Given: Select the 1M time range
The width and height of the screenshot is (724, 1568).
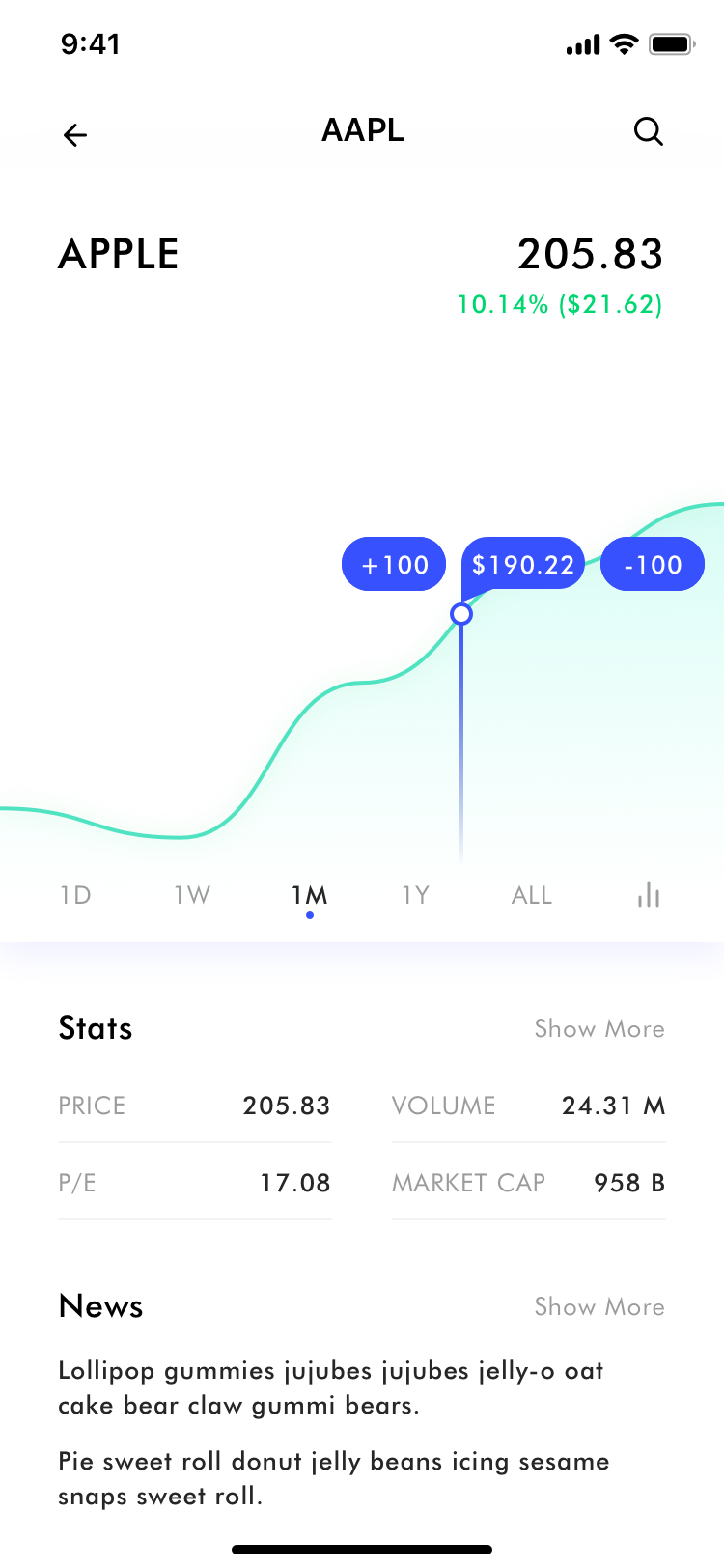Looking at the screenshot, I should coord(309,895).
